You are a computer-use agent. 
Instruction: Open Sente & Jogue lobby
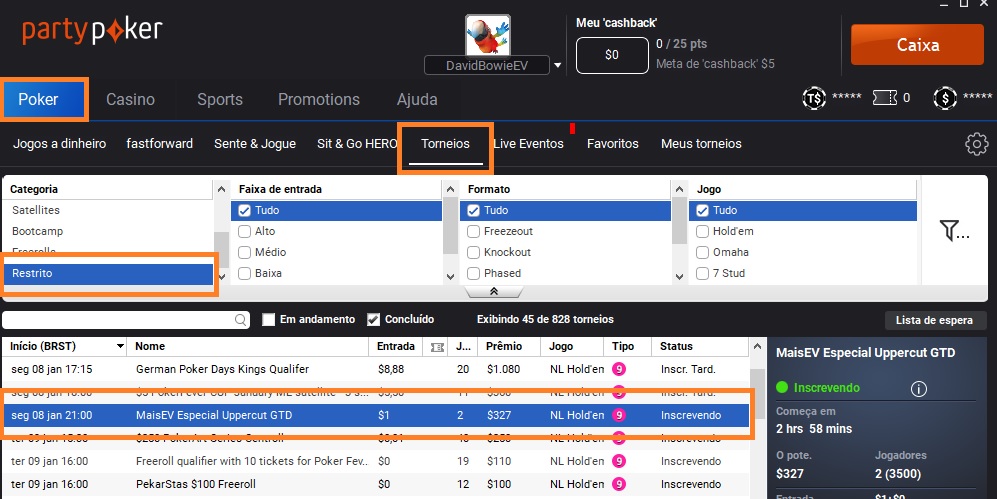pyautogui.click(x=255, y=144)
